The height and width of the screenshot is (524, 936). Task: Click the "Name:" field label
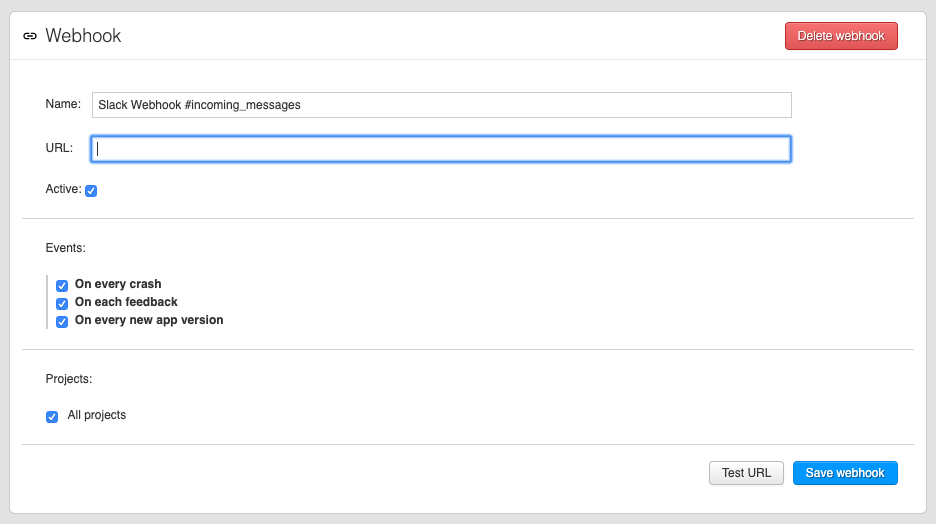63,104
